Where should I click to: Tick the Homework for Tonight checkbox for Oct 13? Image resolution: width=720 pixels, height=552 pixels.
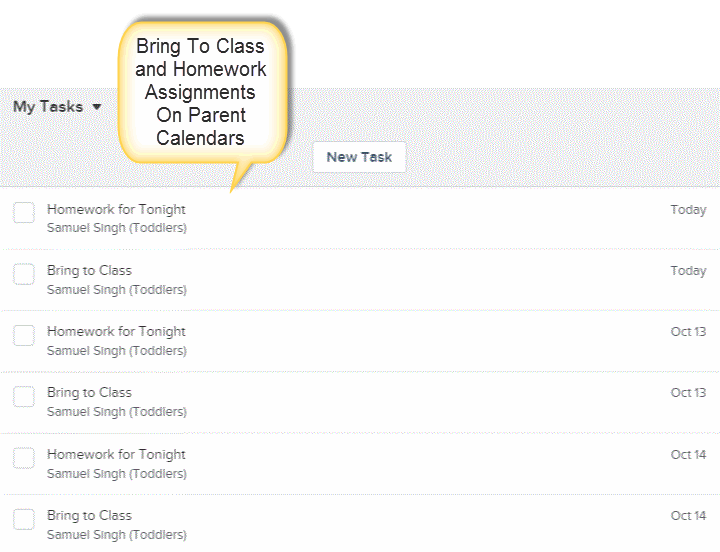[x=24, y=335]
